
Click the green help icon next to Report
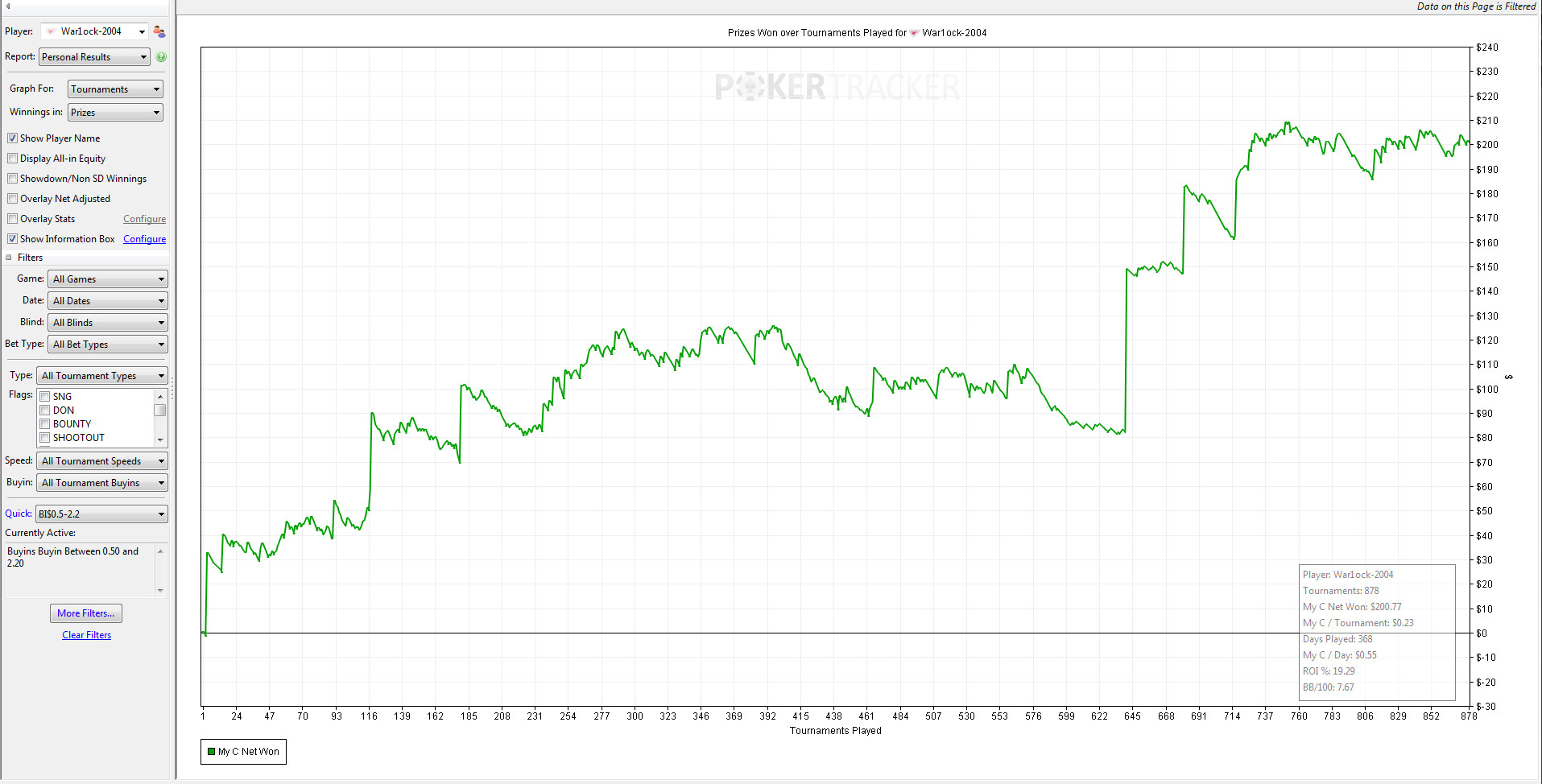tap(161, 57)
